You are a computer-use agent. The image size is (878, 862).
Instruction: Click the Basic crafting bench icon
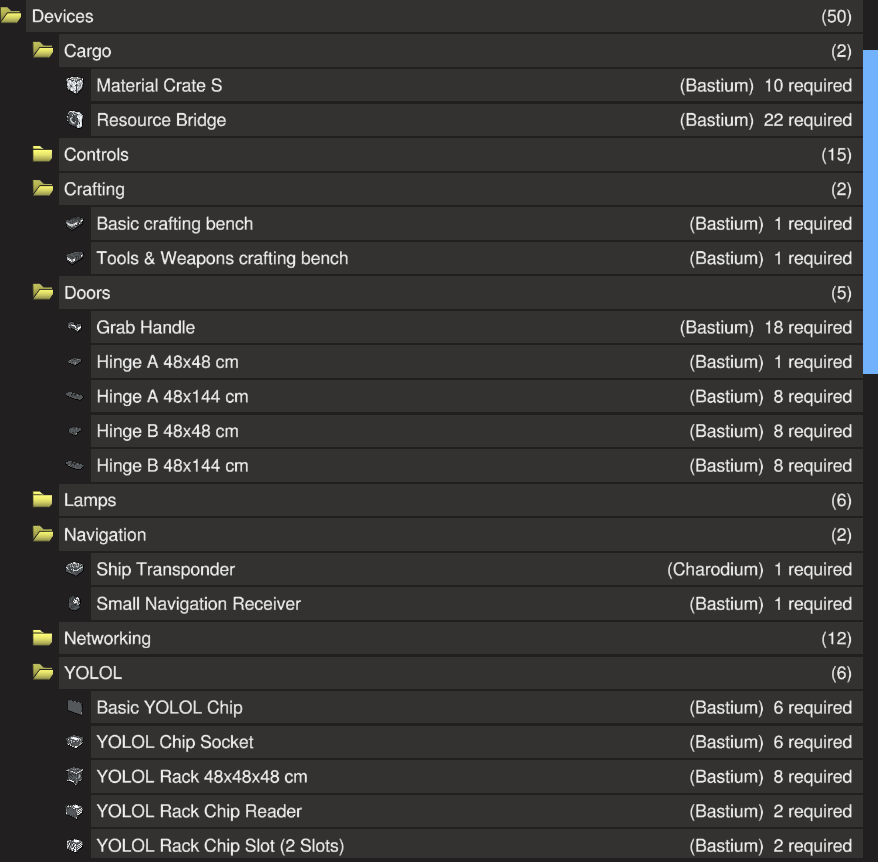[75, 224]
